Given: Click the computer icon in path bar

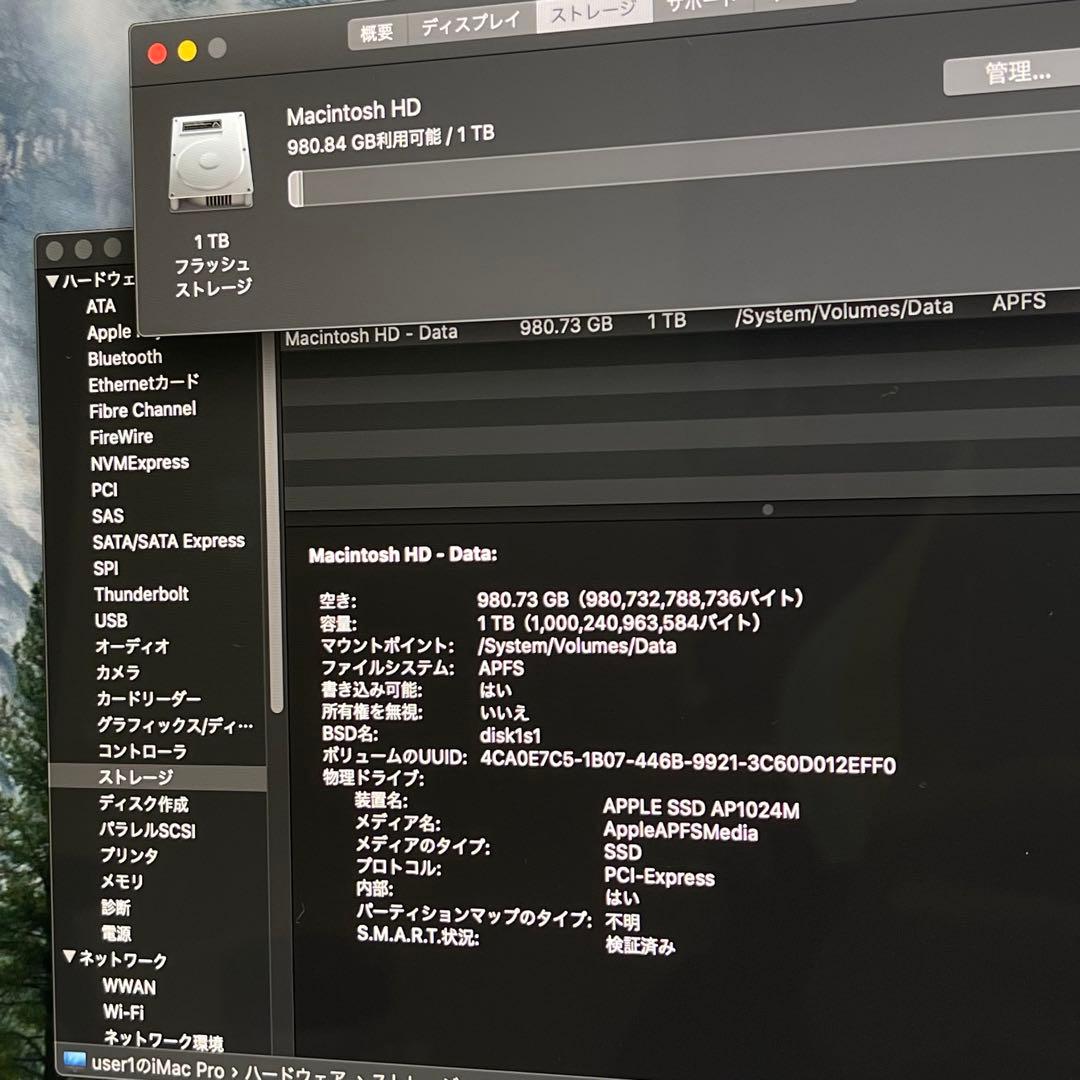Looking at the screenshot, I should [x=74, y=1059].
